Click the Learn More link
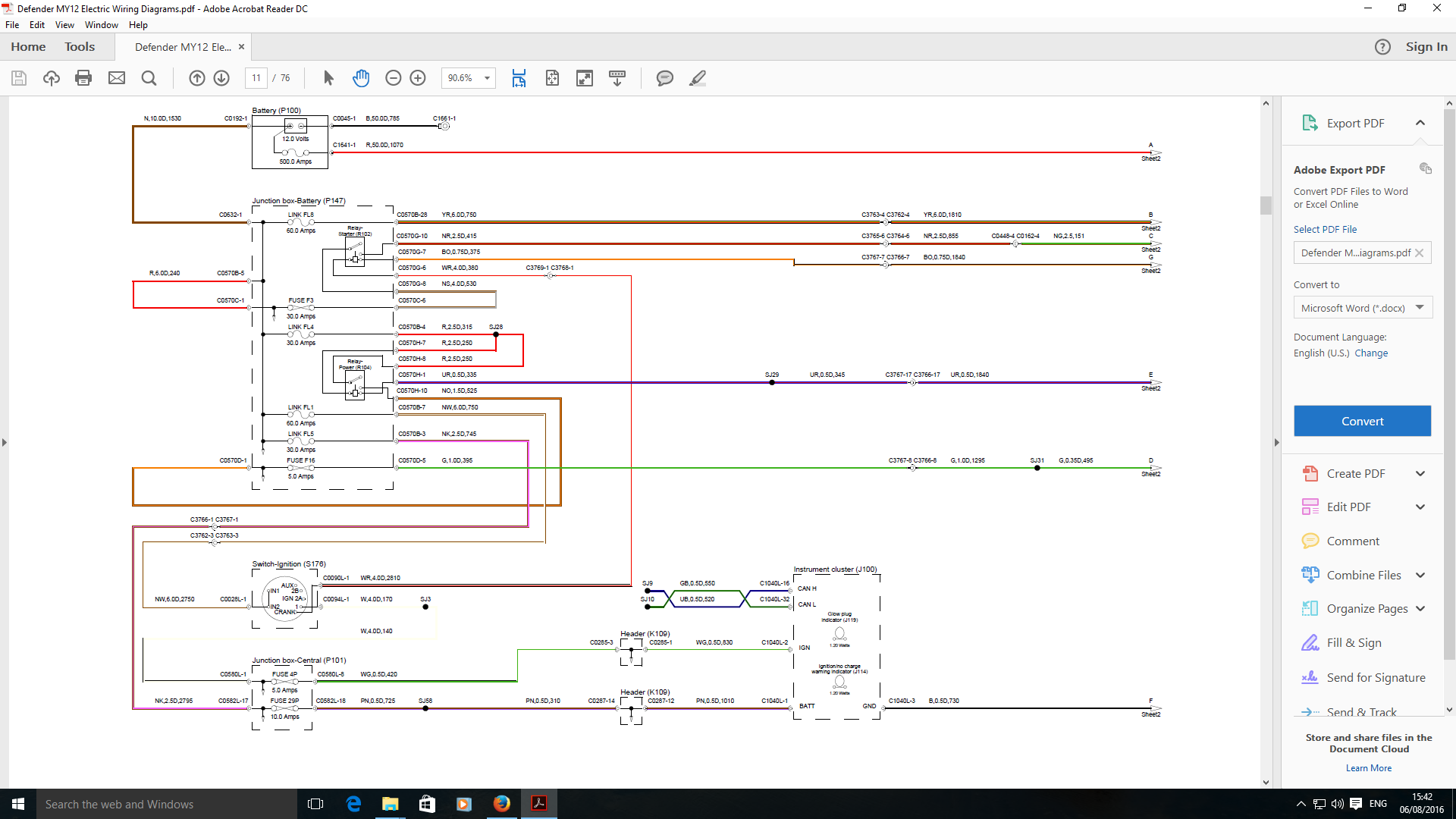Viewport: 1456px width, 819px height. (x=1368, y=768)
